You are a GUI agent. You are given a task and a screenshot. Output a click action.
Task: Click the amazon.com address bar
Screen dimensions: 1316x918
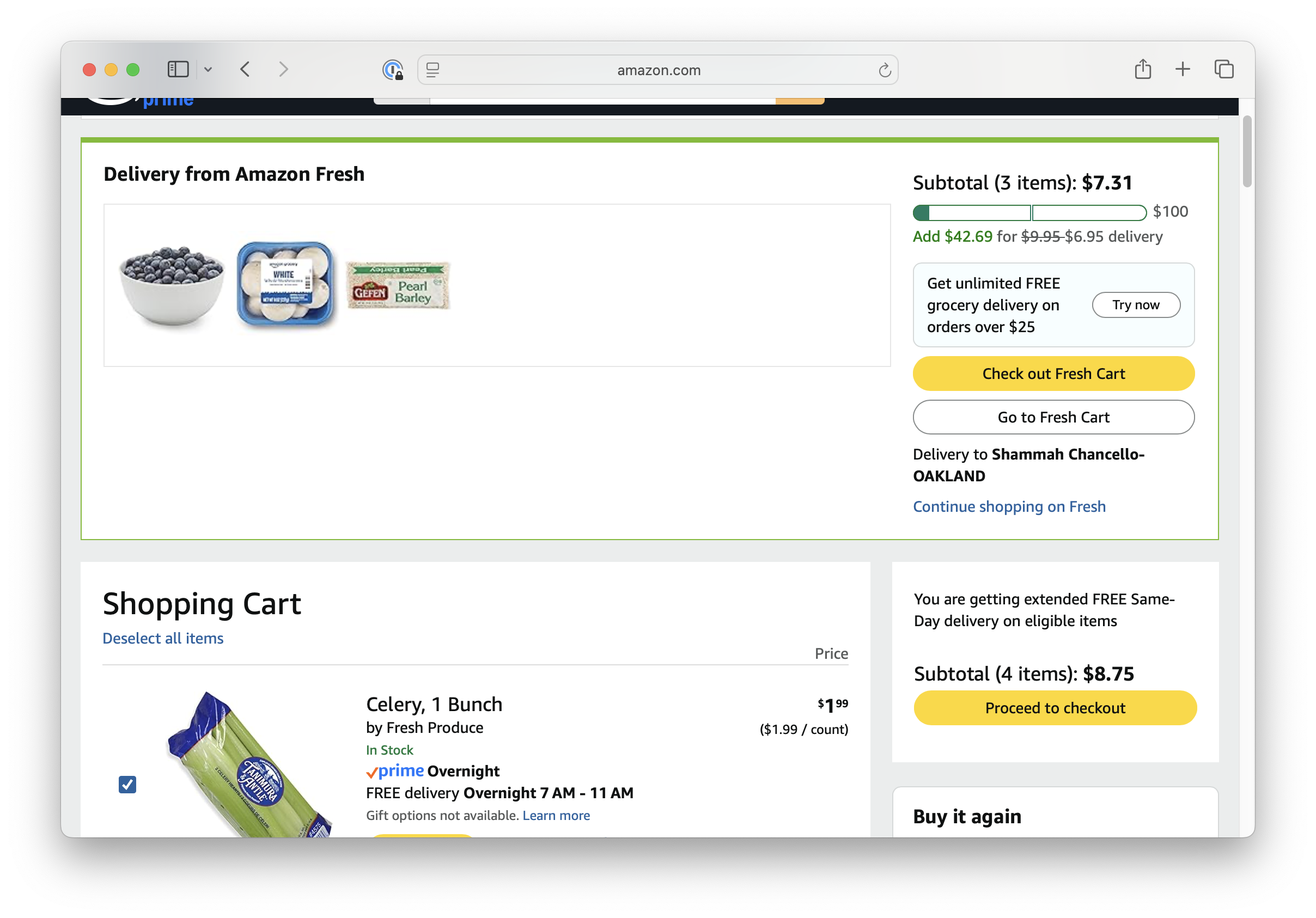658,70
